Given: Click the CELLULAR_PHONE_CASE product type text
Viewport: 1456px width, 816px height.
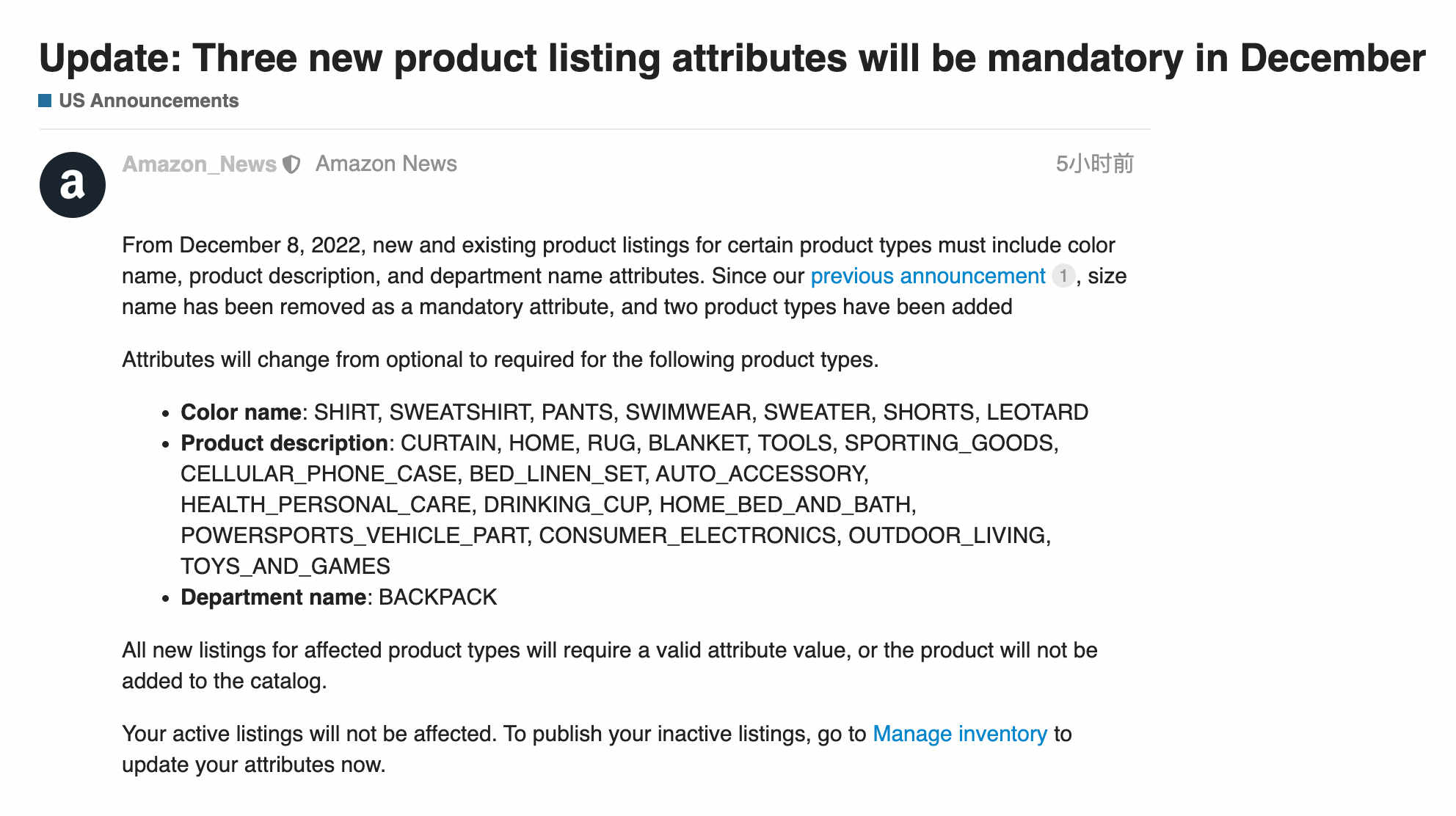Looking at the screenshot, I should coord(319,474).
